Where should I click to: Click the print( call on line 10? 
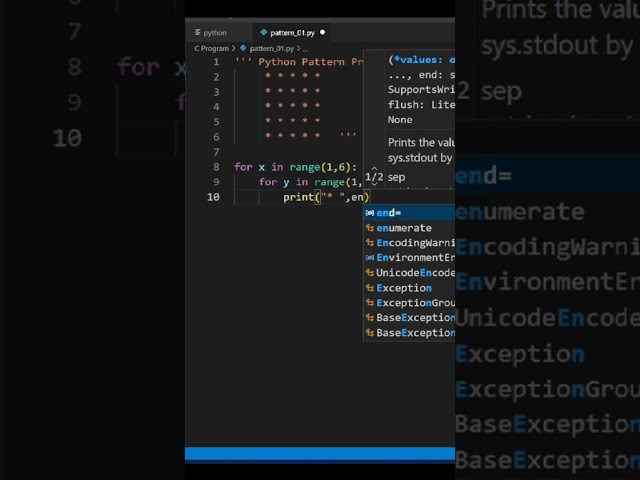pyautogui.click(x=301, y=197)
